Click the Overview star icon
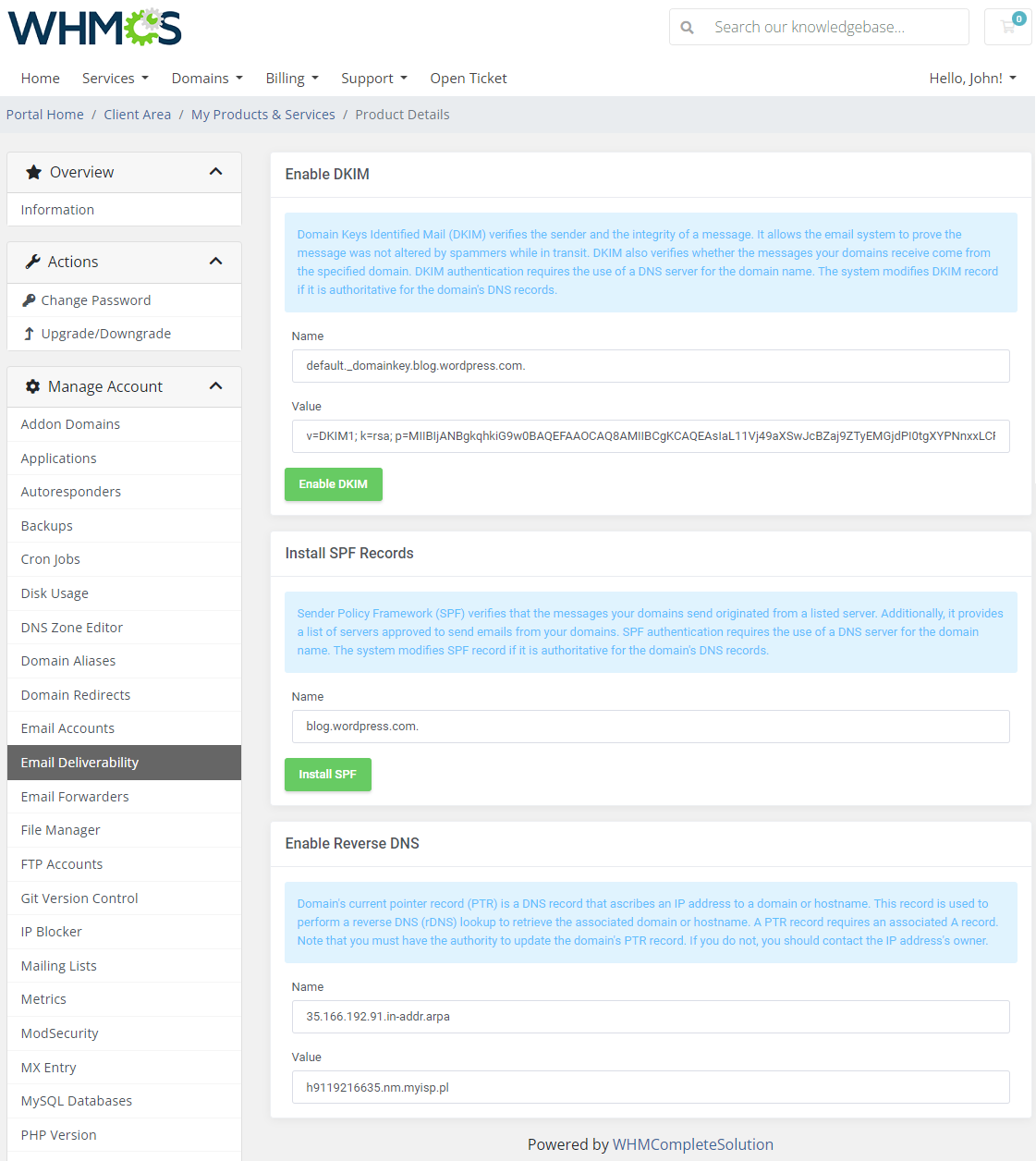This screenshot has width=1036, height=1161. tap(34, 172)
